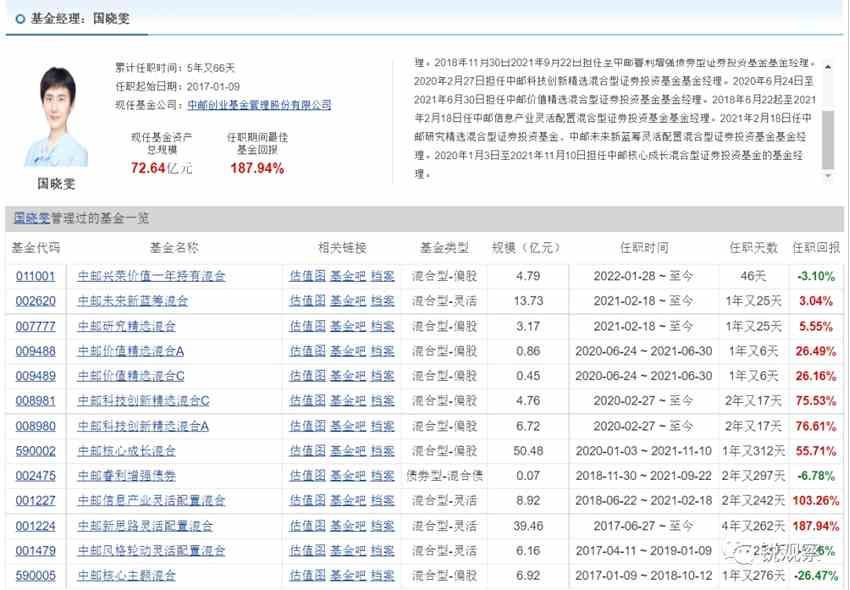850x590 pixels.
Task: Open 估值图 for fund 001227
Action: click(307, 501)
